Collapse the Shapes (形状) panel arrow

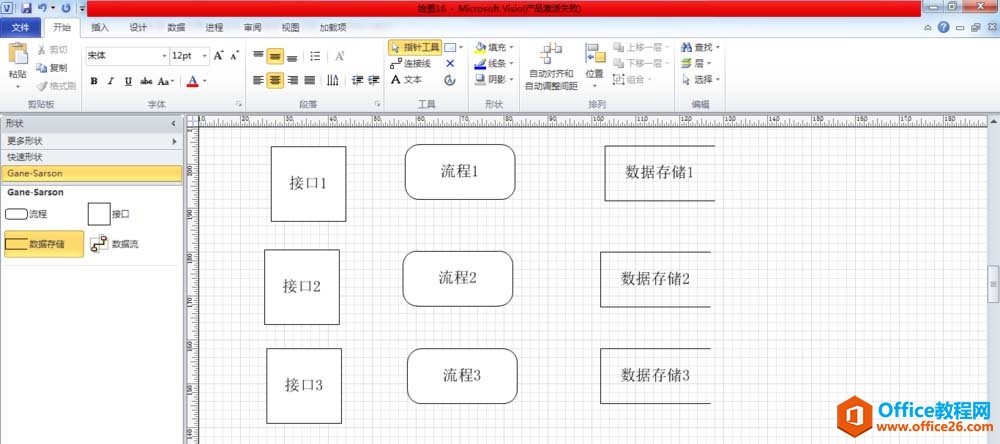point(173,123)
